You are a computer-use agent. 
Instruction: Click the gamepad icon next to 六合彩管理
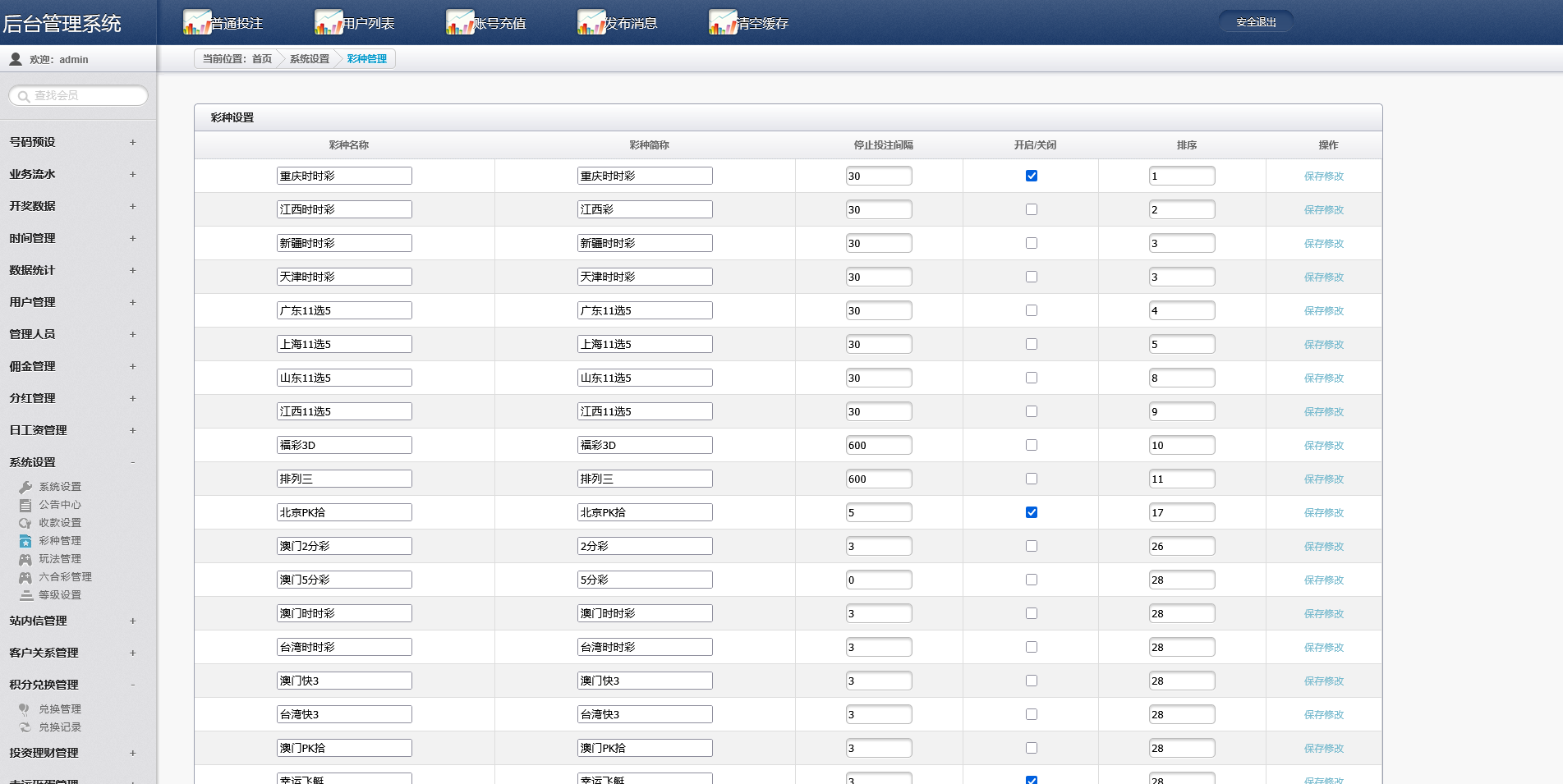(x=25, y=577)
